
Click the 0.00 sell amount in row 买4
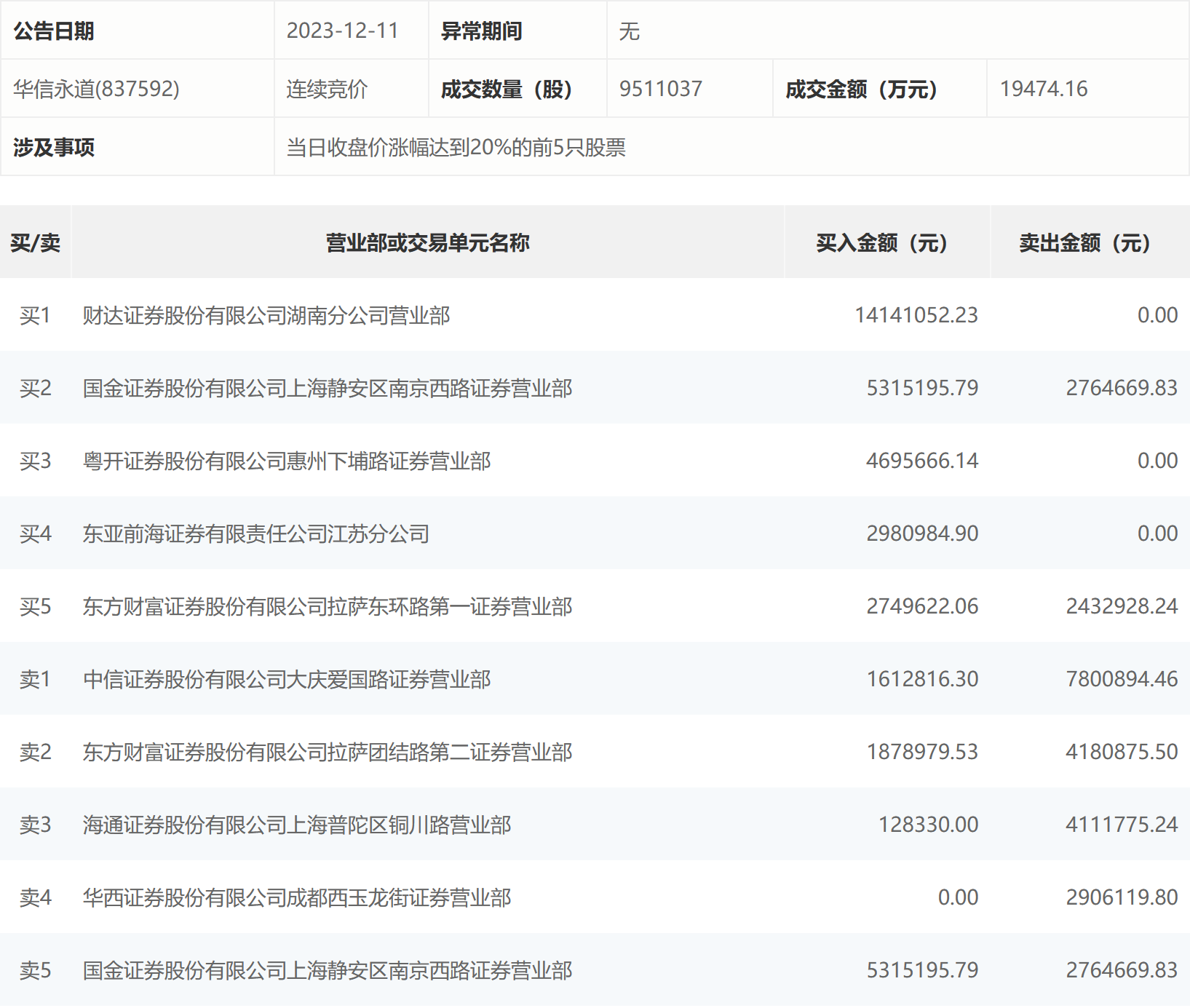(x=1158, y=533)
